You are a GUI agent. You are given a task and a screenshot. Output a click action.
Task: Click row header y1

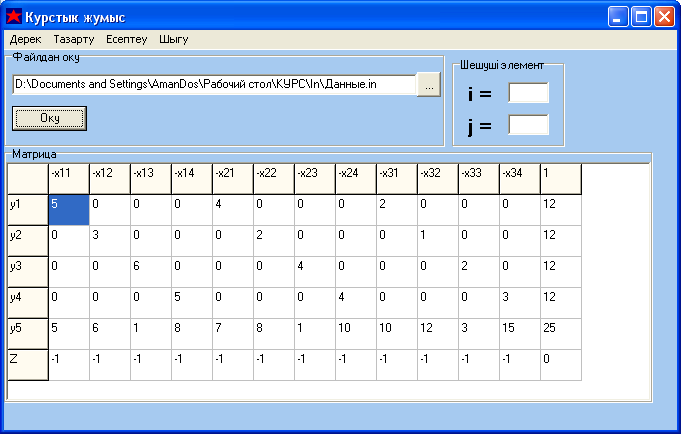click(x=28, y=210)
